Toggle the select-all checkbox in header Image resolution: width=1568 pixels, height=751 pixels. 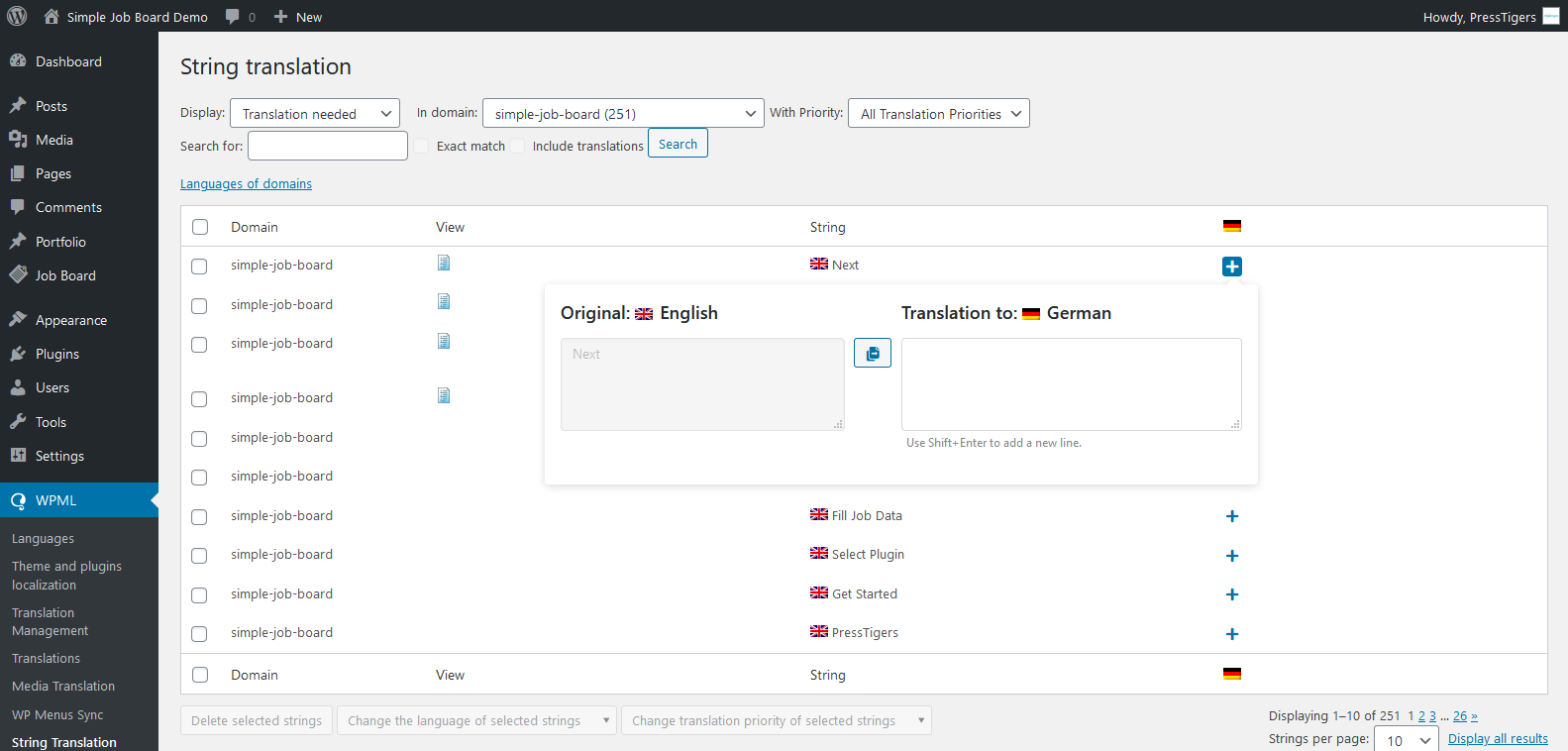[x=200, y=227]
